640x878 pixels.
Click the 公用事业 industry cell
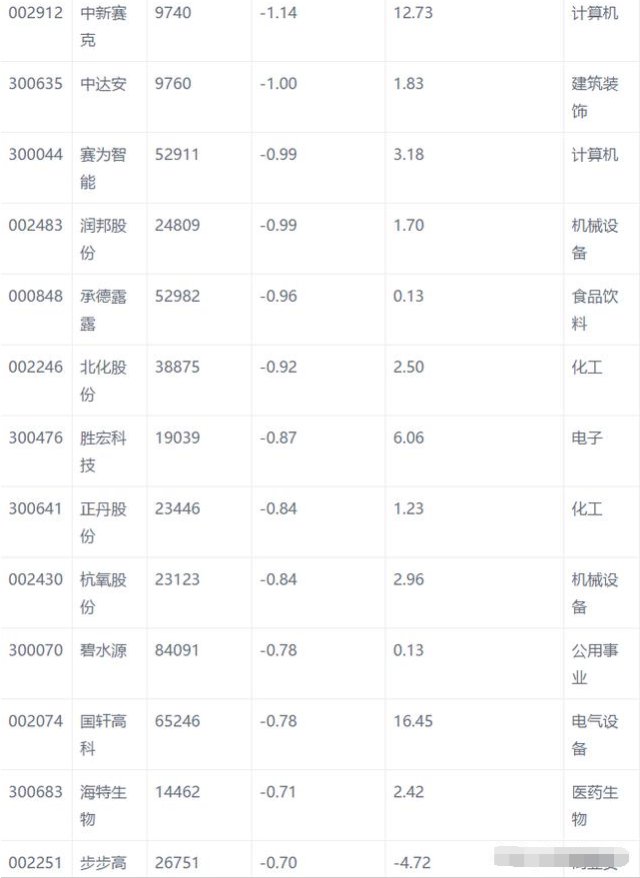pos(594,664)
